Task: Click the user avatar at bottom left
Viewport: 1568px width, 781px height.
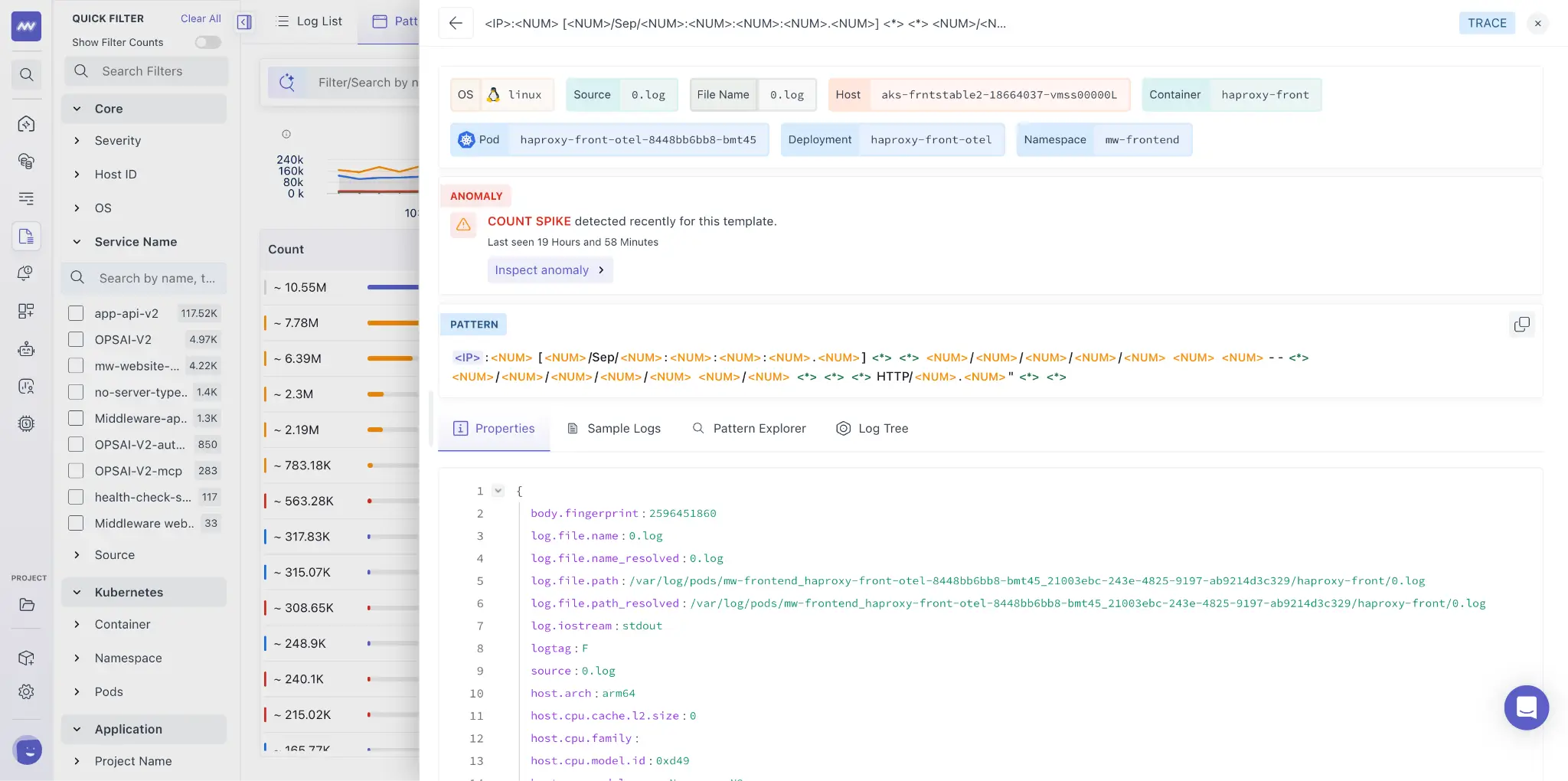Action: coord(28,750)
